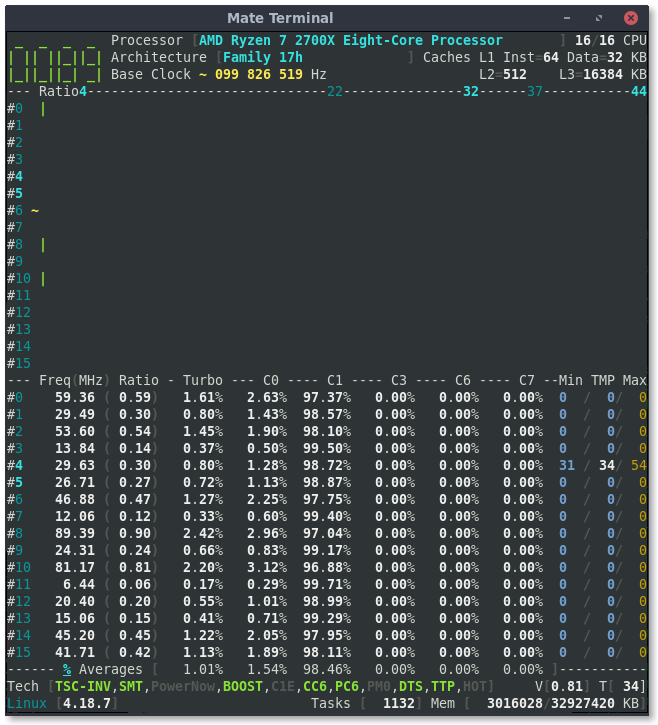The image size is (658, 725).
Task: Click the TMP column header
Action: (x=603, y=381)
